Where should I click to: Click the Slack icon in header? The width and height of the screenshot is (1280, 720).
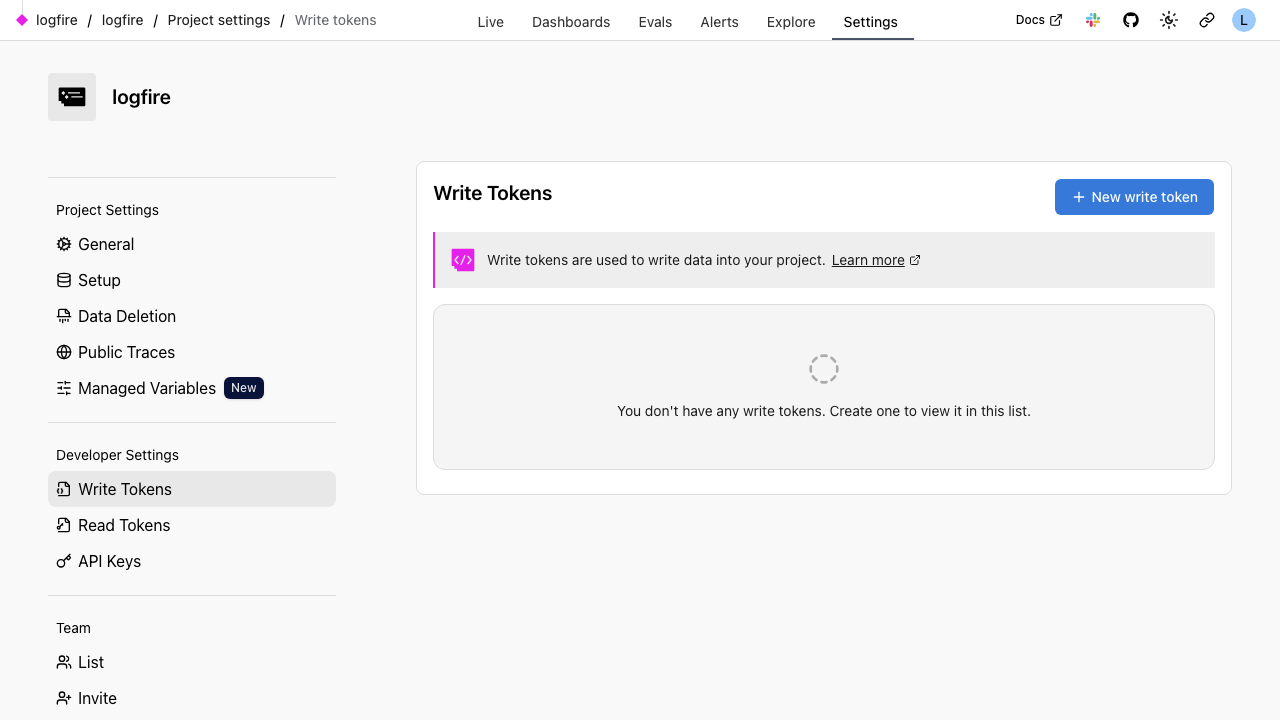pos(1093,20)
